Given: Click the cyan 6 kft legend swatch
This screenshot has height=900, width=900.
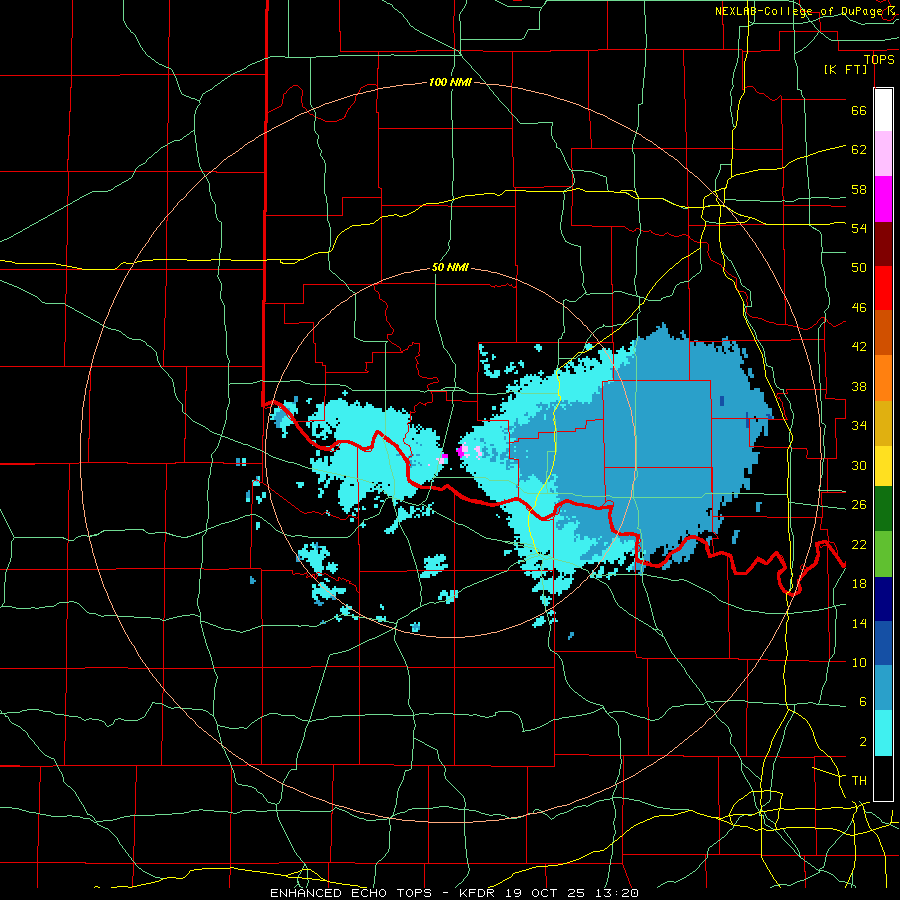Looking at the screenshot, I should (x=883, y=733).
